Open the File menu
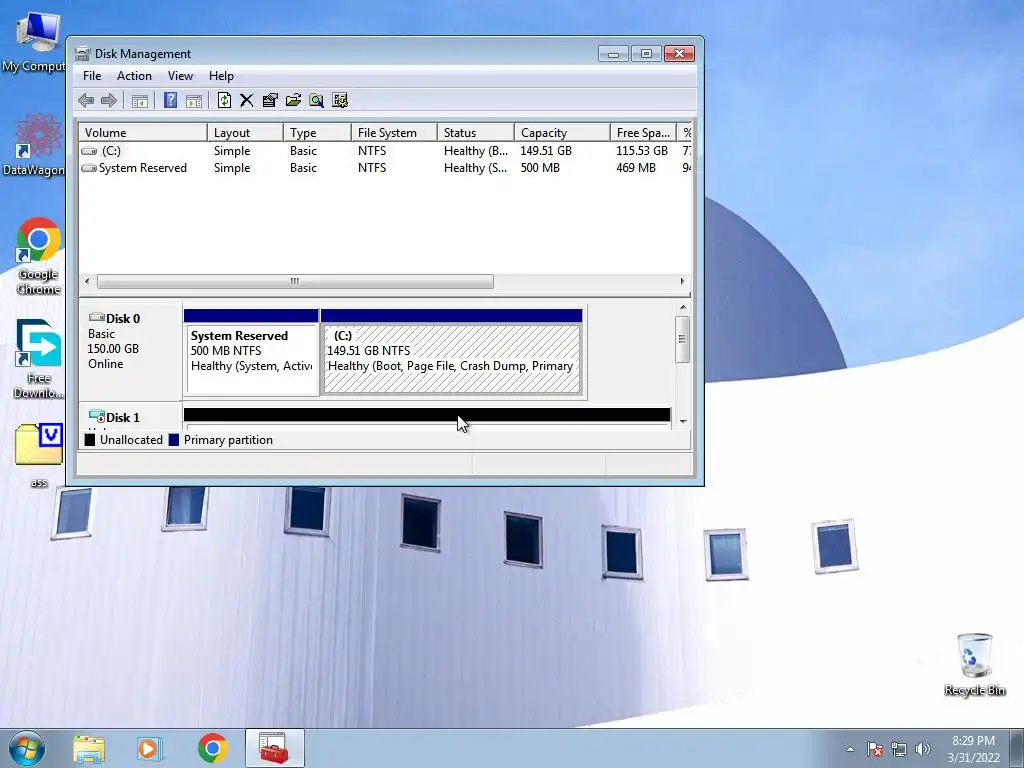The height and width of the screenshot is (768, 1024). 92,76
